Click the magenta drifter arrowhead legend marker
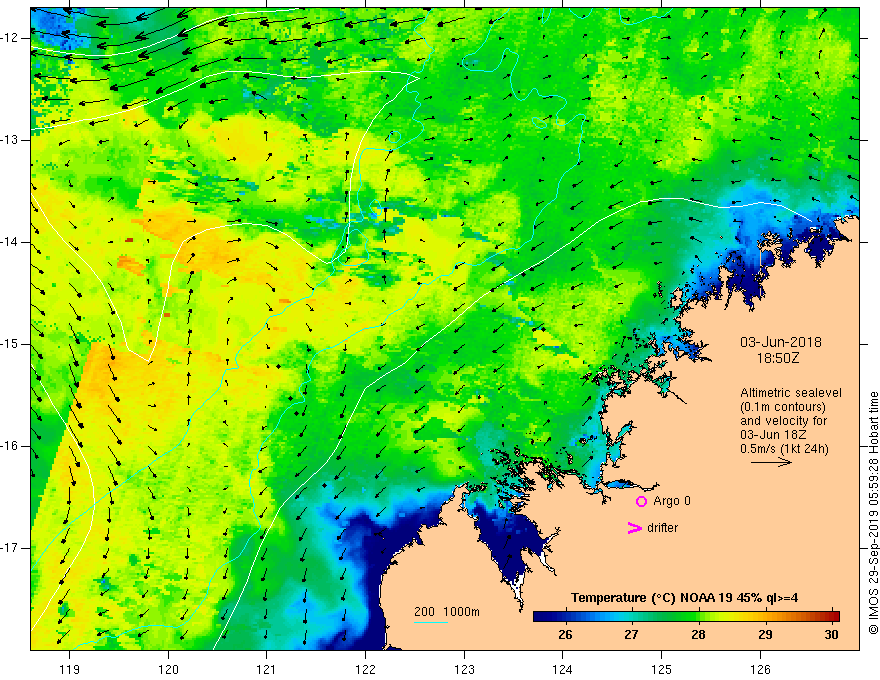Viewport: 880px width, 680px height. (x=634, y=528)
